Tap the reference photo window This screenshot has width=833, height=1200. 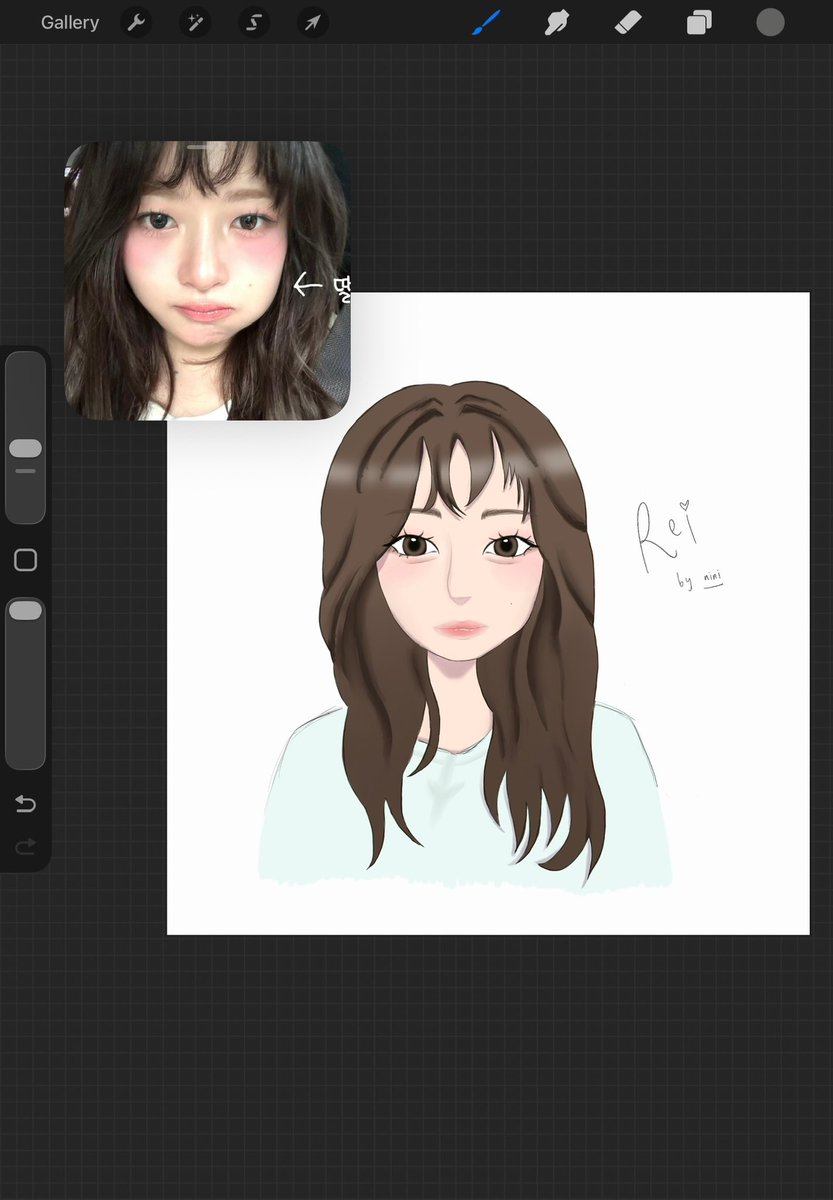coord(207,281)
